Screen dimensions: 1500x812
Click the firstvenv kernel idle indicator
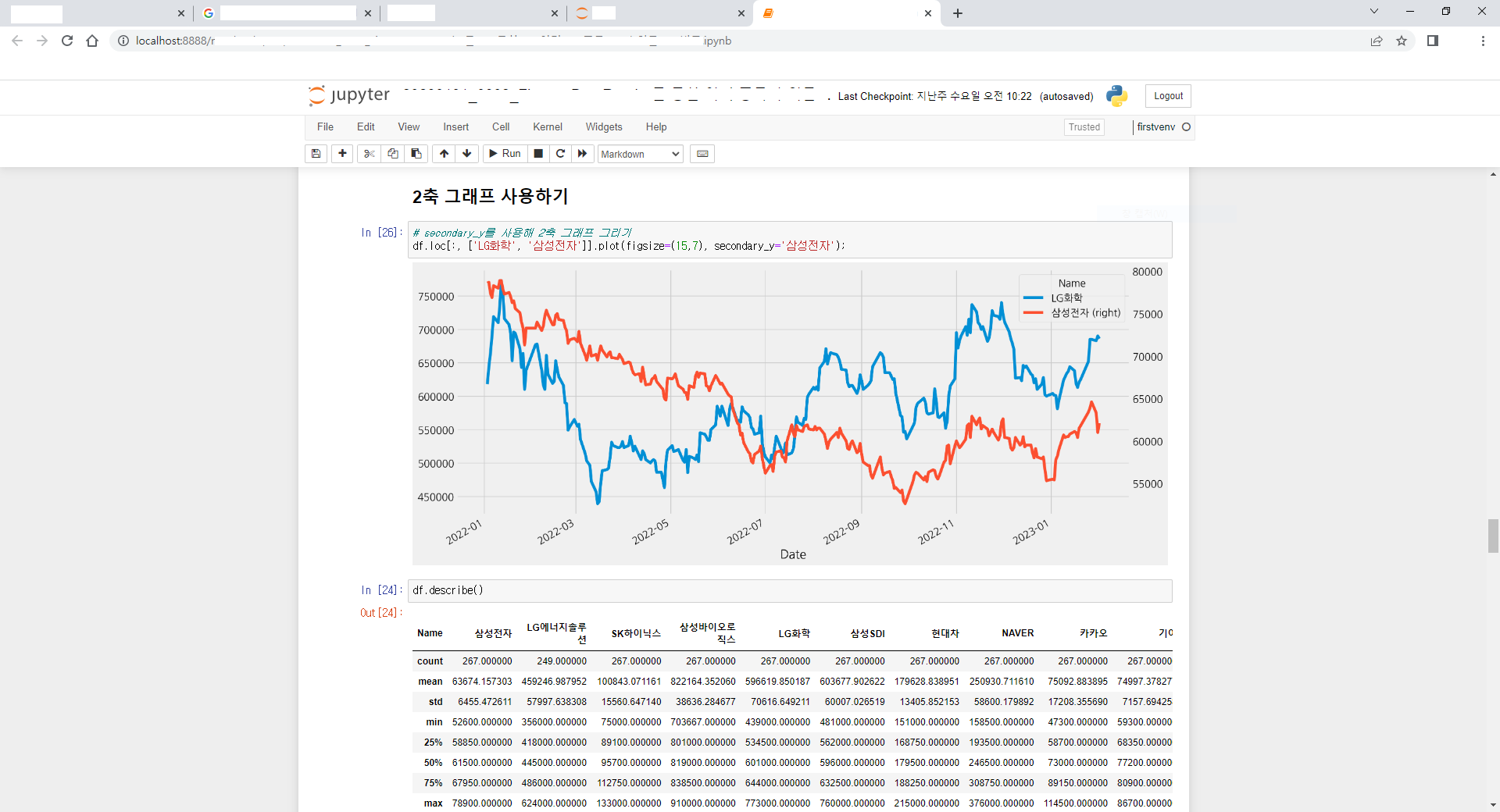pyautogui.click(x=1186, y=126)
